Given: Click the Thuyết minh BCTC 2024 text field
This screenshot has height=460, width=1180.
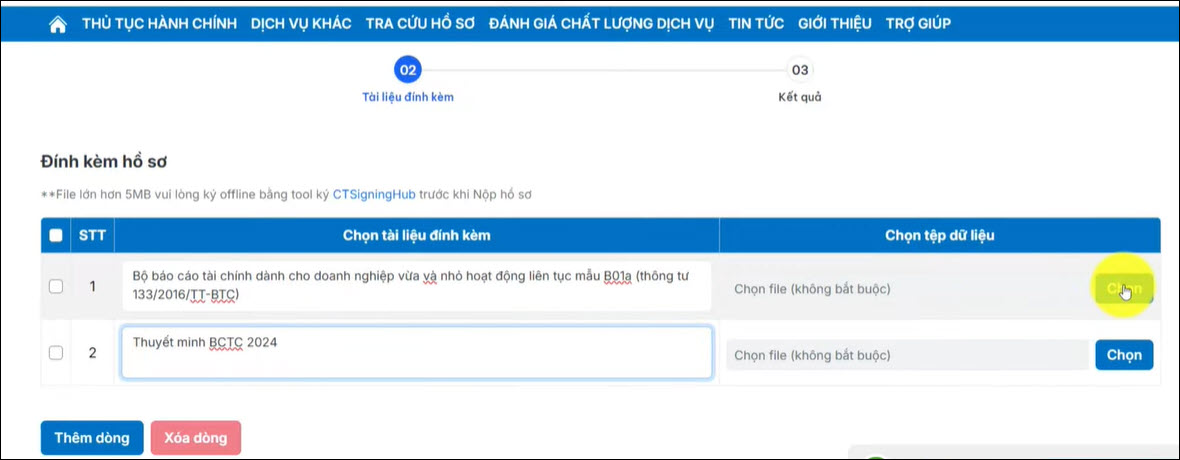Looking at the screenshot, I should tap(416, 352).
